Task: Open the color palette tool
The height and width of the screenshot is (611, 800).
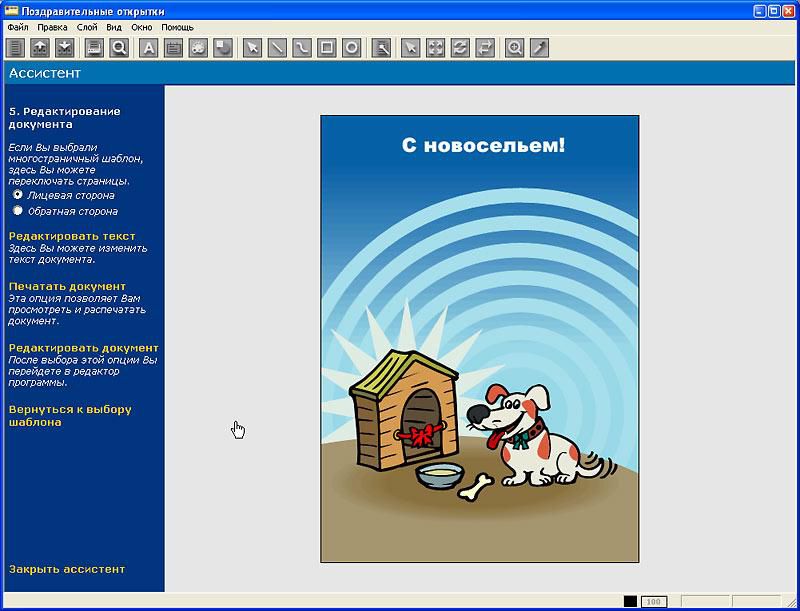Action: 198,47
